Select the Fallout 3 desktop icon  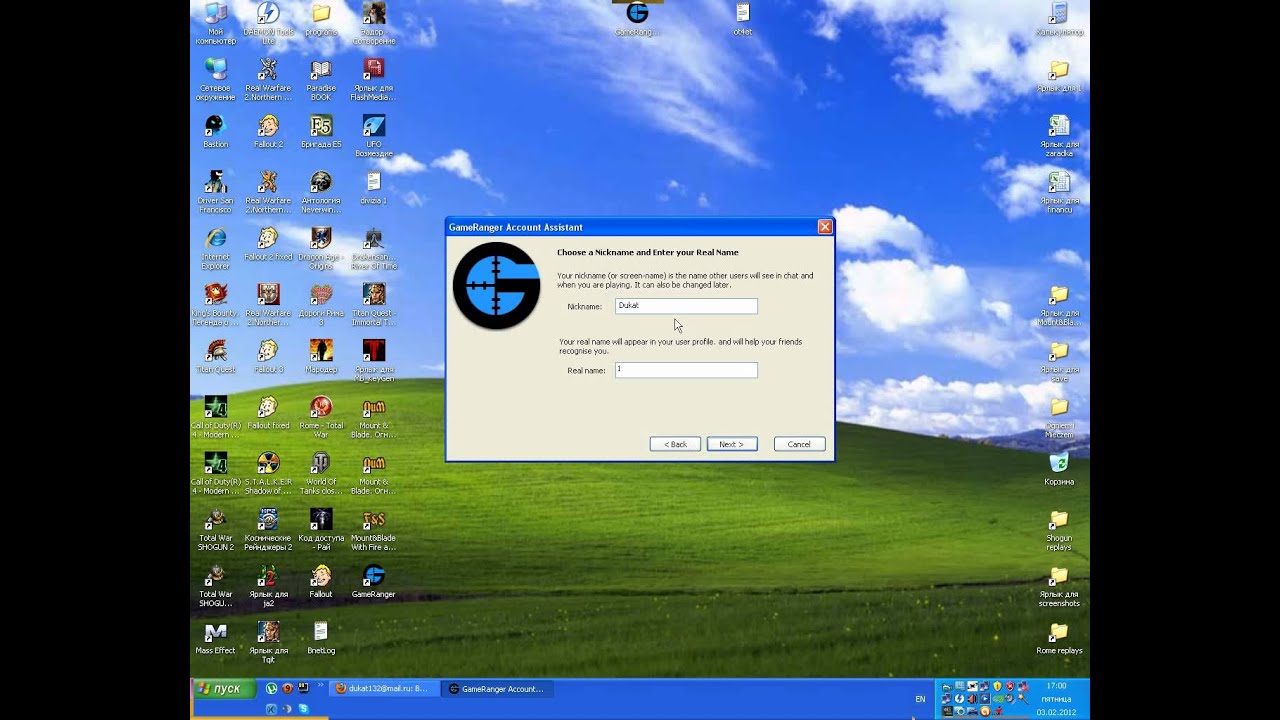point(268,357)
